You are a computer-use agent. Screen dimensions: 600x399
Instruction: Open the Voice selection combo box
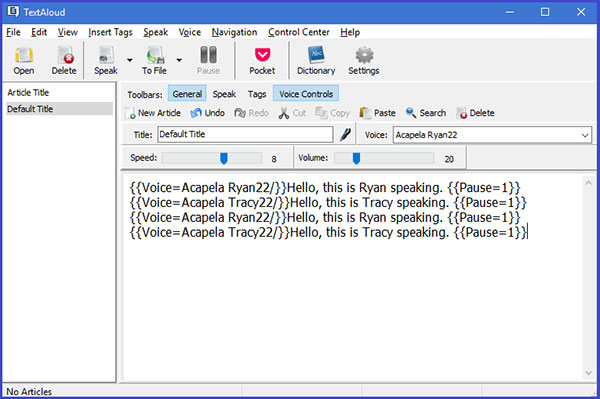(x=492, y=135)
